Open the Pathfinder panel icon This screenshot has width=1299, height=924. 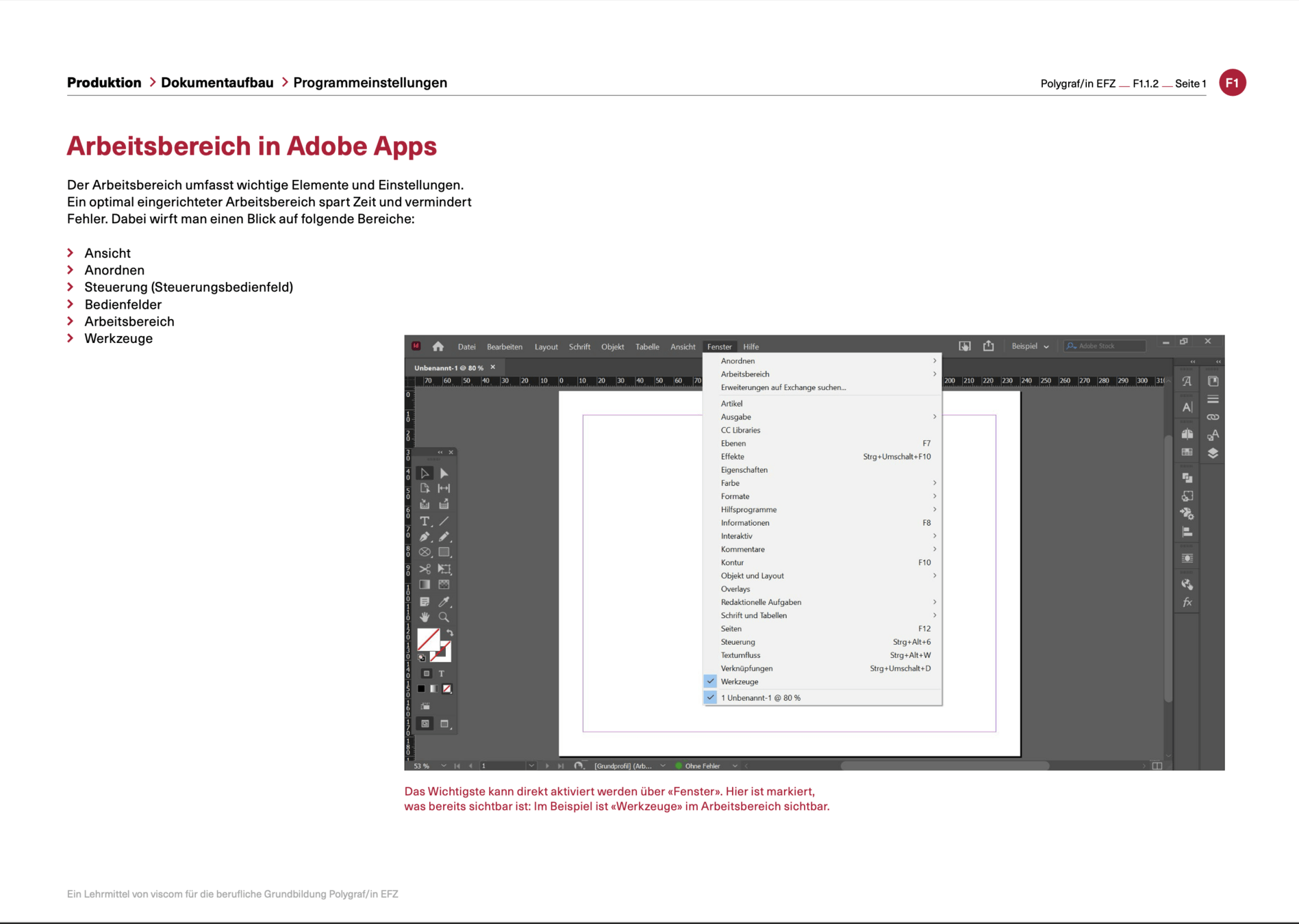[1187, 478]
